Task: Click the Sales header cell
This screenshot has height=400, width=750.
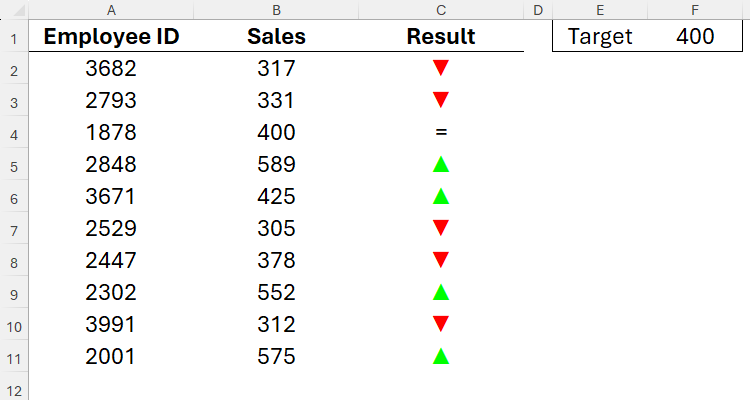Action: [276, 37]
